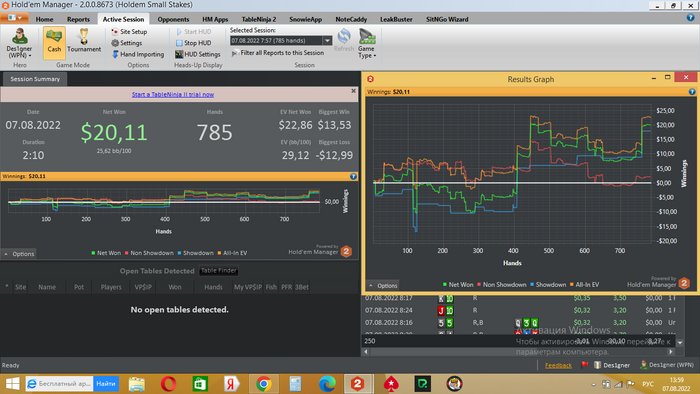
Task: Click the ribbon help icon
Action: (x=691, y=17)
